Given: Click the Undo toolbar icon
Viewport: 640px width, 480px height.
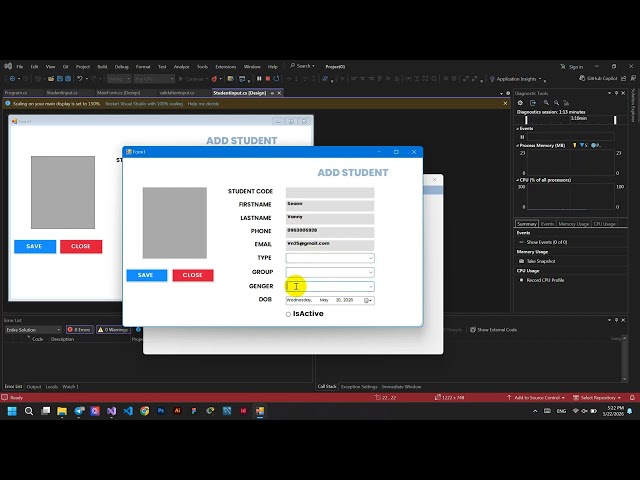Looking at the screenshot, I should pyautogui.click(x=80, y=79).
